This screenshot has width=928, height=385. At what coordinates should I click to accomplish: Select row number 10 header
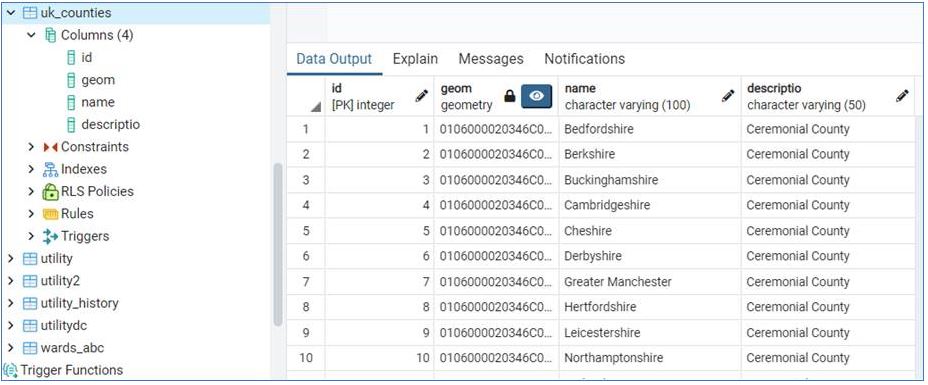tap(305, 358)
